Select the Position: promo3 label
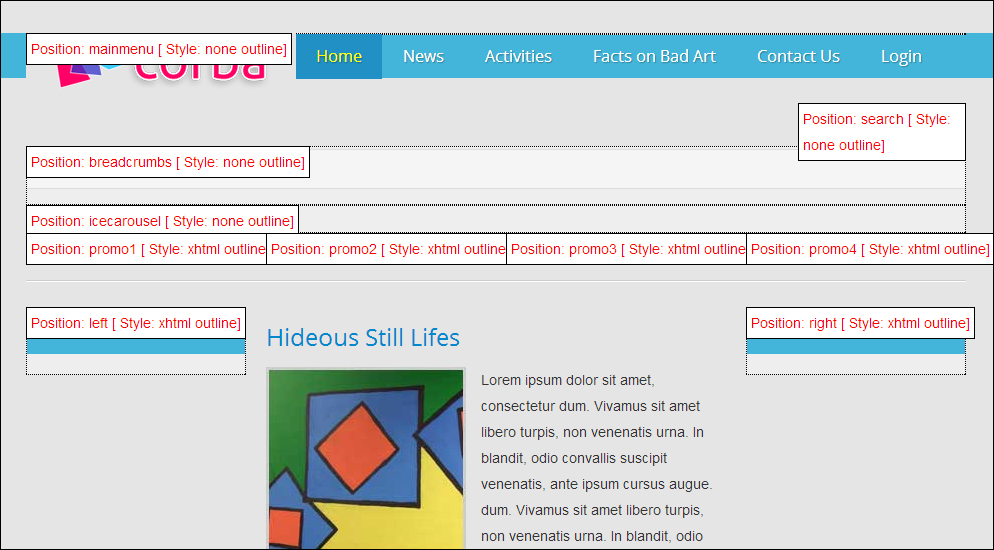 click(x=627, y=249)
